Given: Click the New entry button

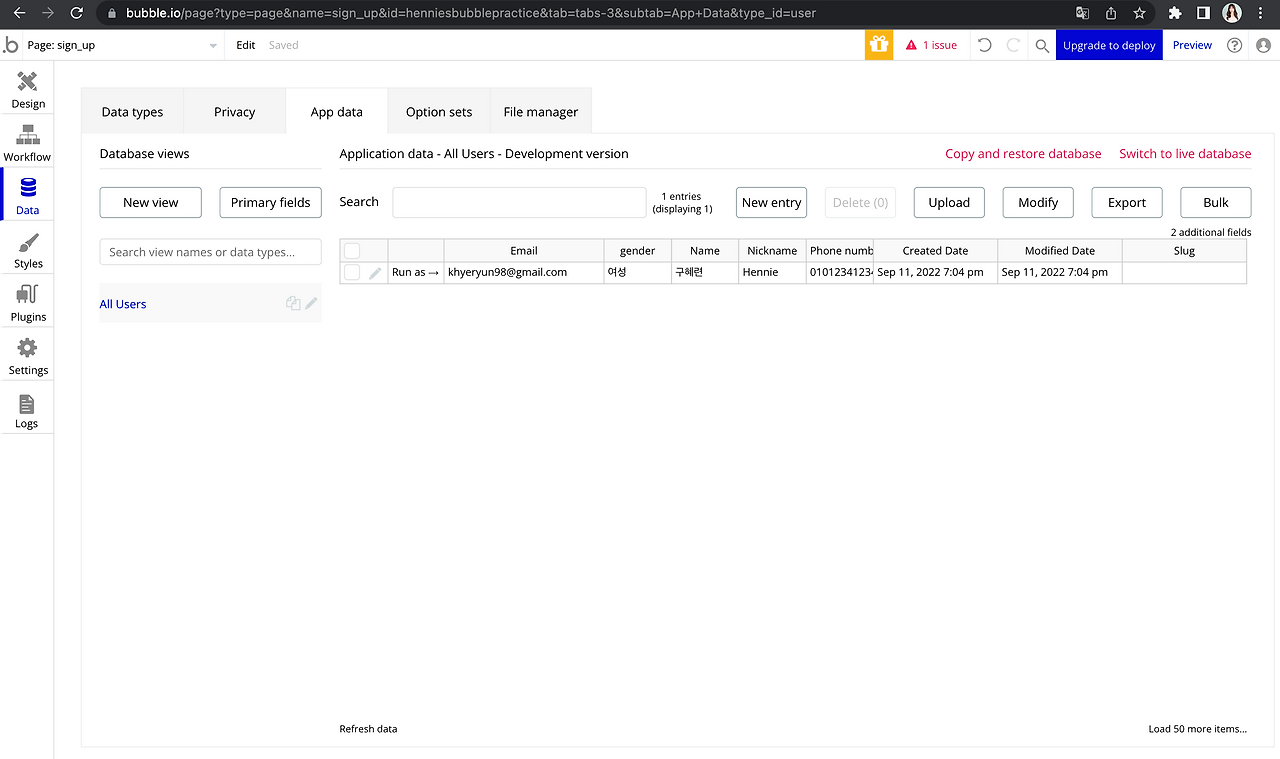Looking at the screenshot, I should tap(771, 202).
